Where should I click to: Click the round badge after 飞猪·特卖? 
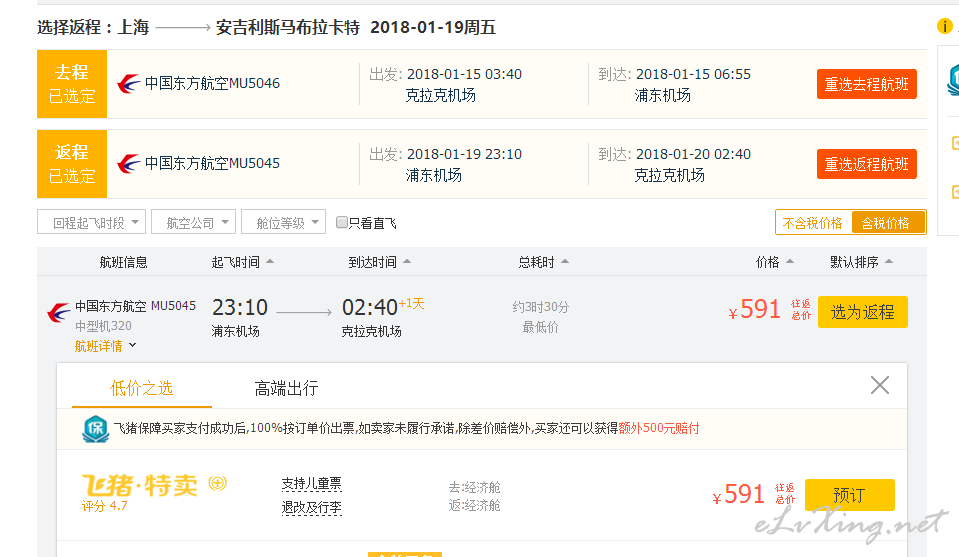pyautogui.click(x=218, y=484)
